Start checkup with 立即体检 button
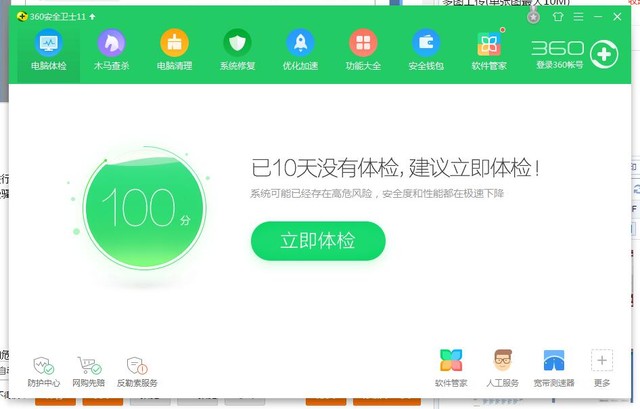Image resolution: width=640 pixels, height=409 pixels. point(318,240)
